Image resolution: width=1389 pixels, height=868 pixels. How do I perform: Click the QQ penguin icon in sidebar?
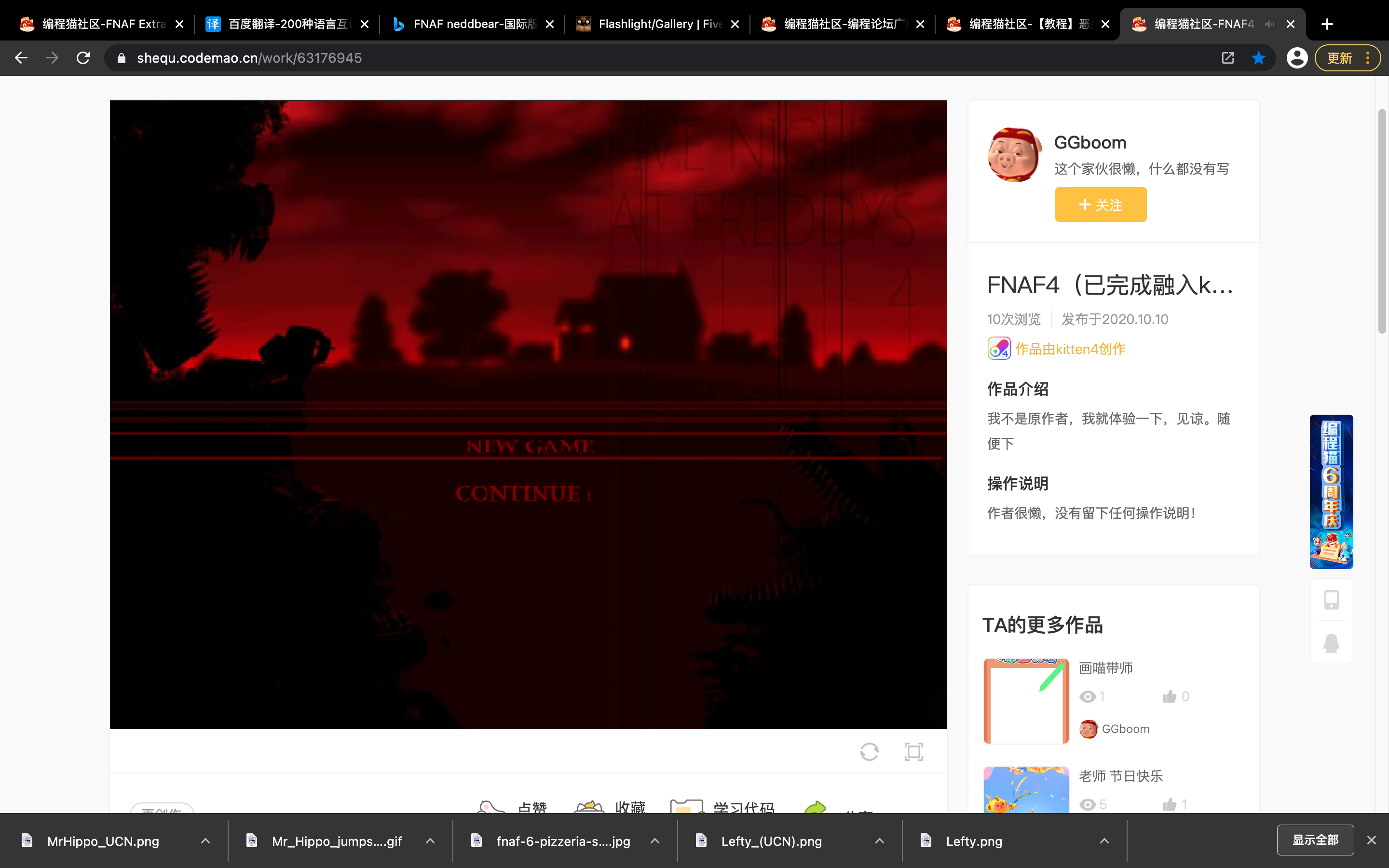point(1332,643)
